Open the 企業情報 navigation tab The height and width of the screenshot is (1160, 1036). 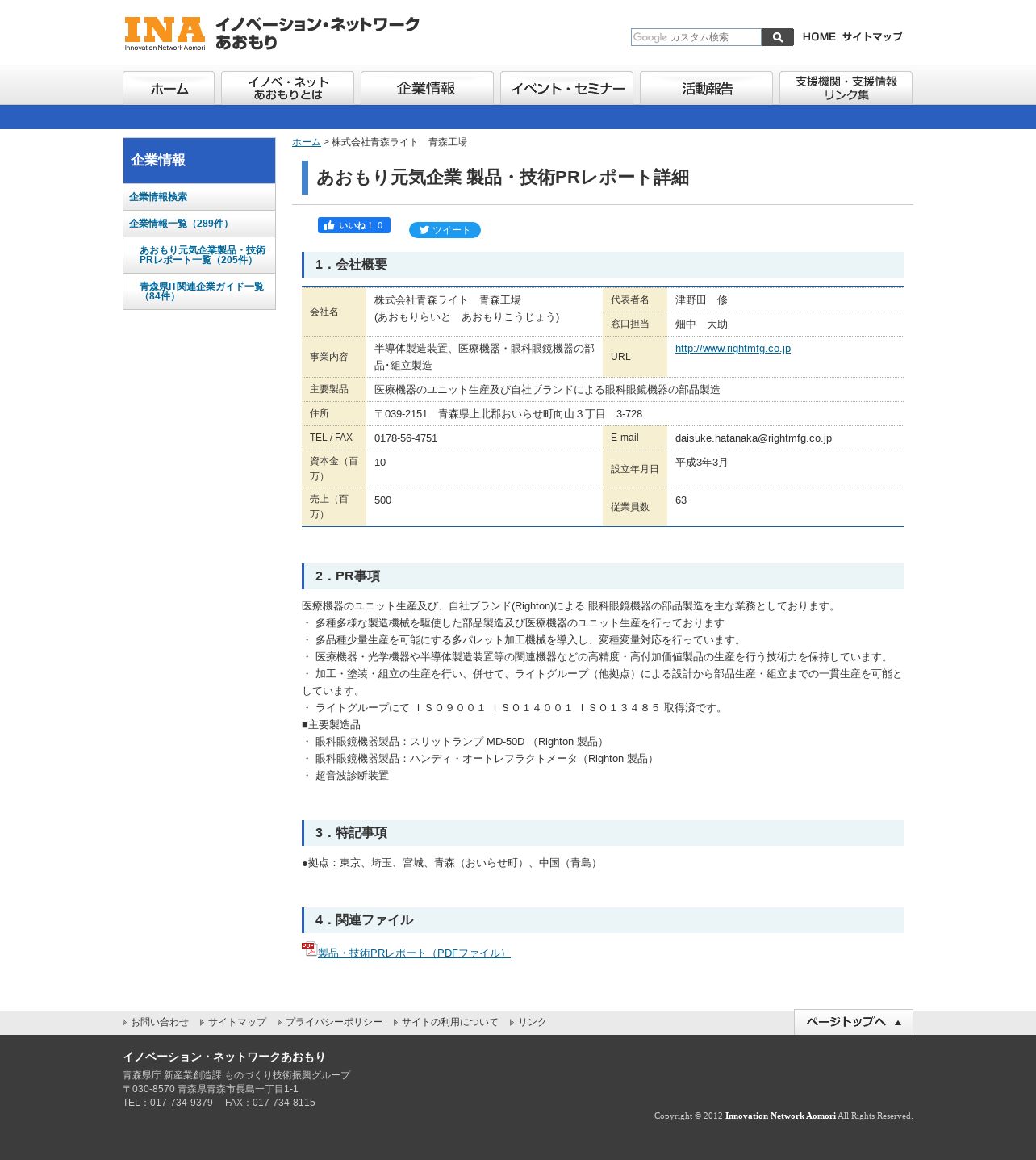[427, 88]
